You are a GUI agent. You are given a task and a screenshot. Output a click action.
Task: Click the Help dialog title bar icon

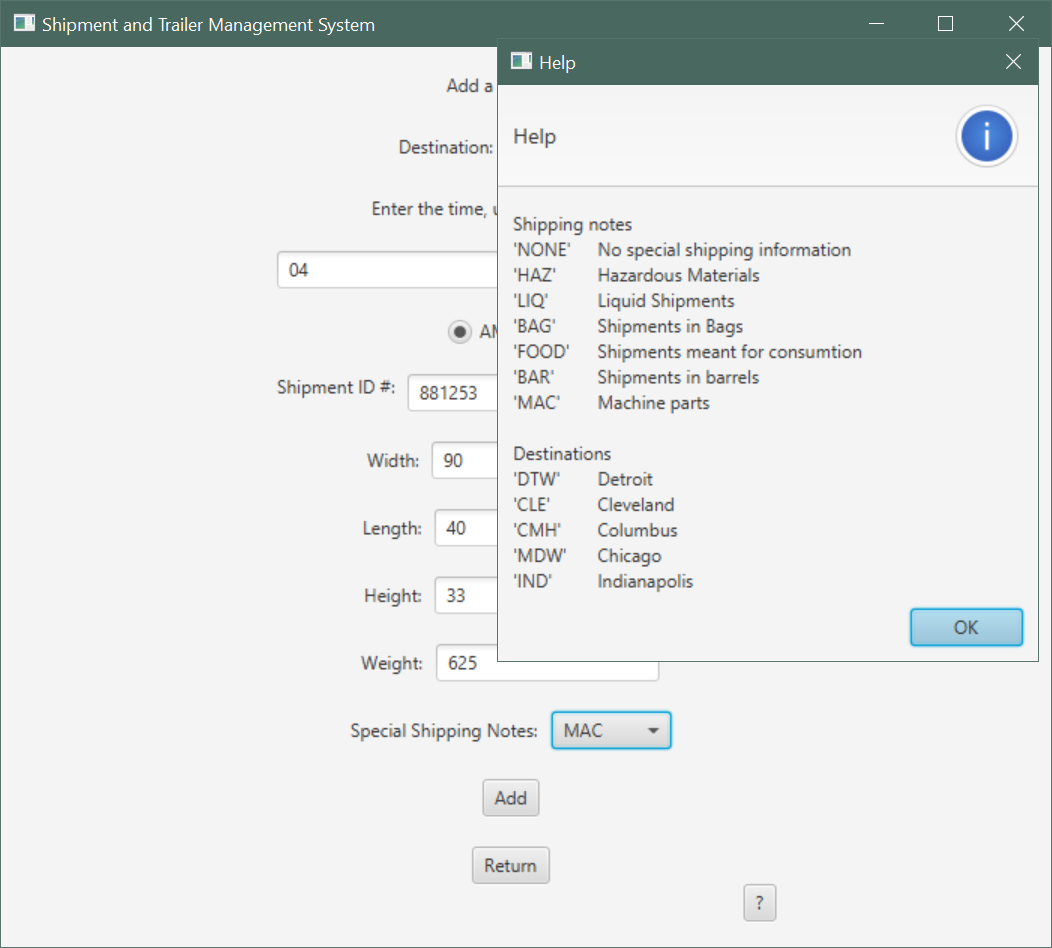tap(521, 61)
